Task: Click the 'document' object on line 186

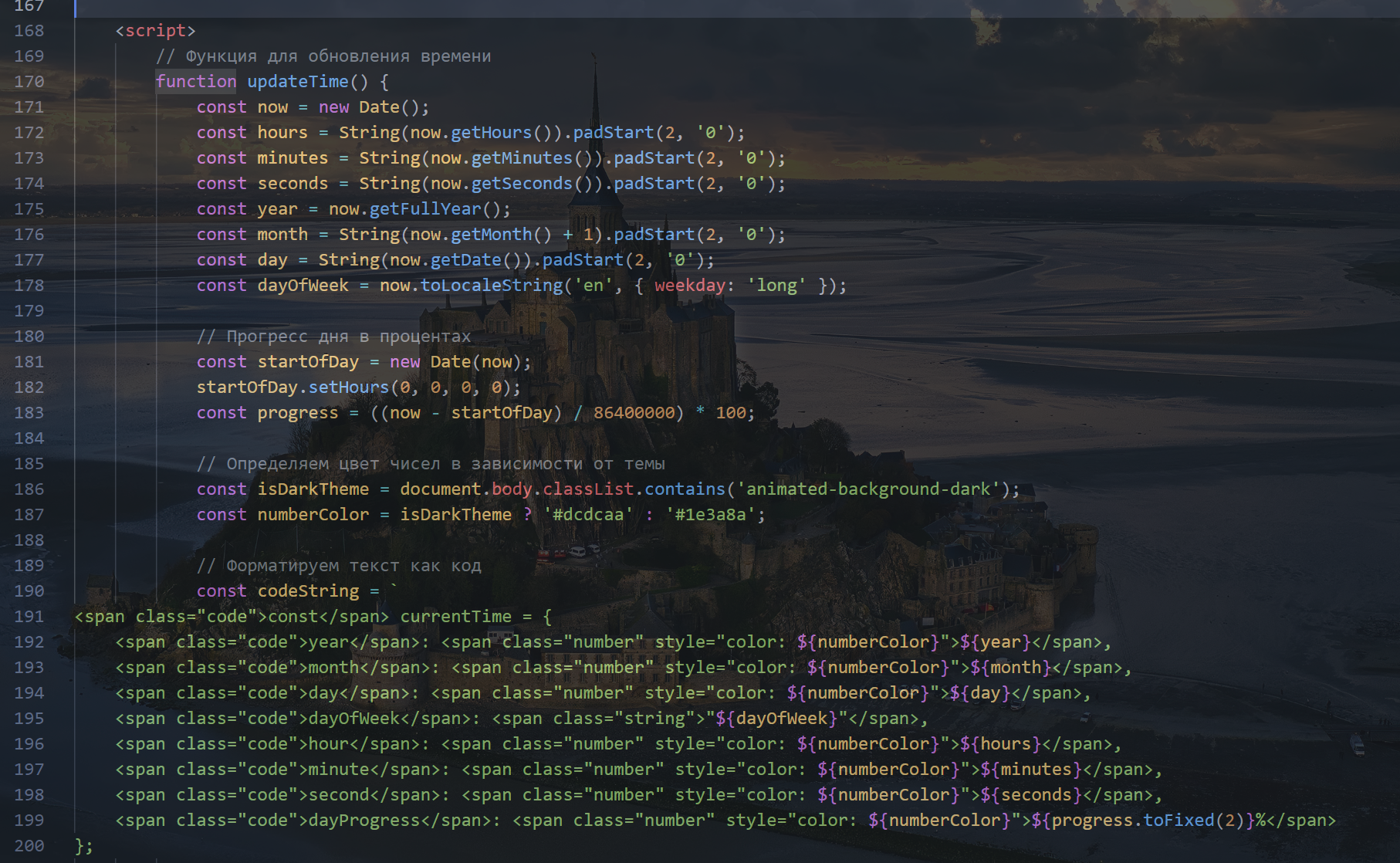Action: (441, 489)
